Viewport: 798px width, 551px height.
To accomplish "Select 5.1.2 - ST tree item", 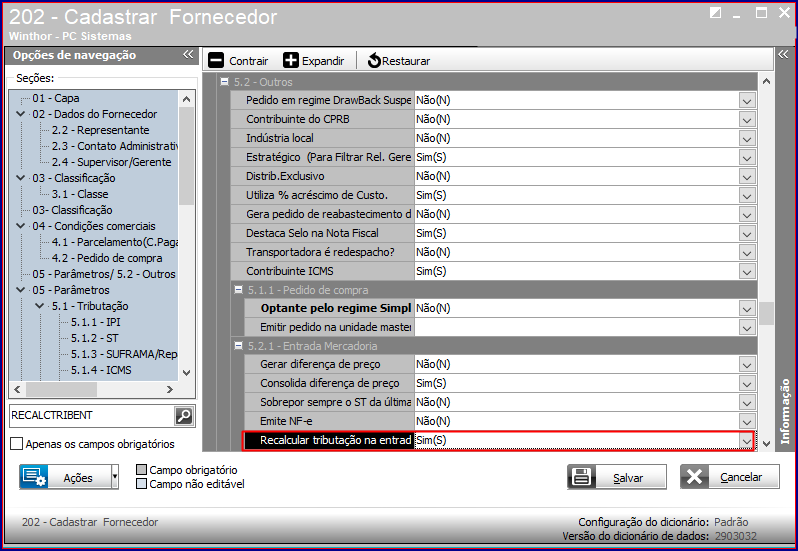I will click(x=95, y=338).
